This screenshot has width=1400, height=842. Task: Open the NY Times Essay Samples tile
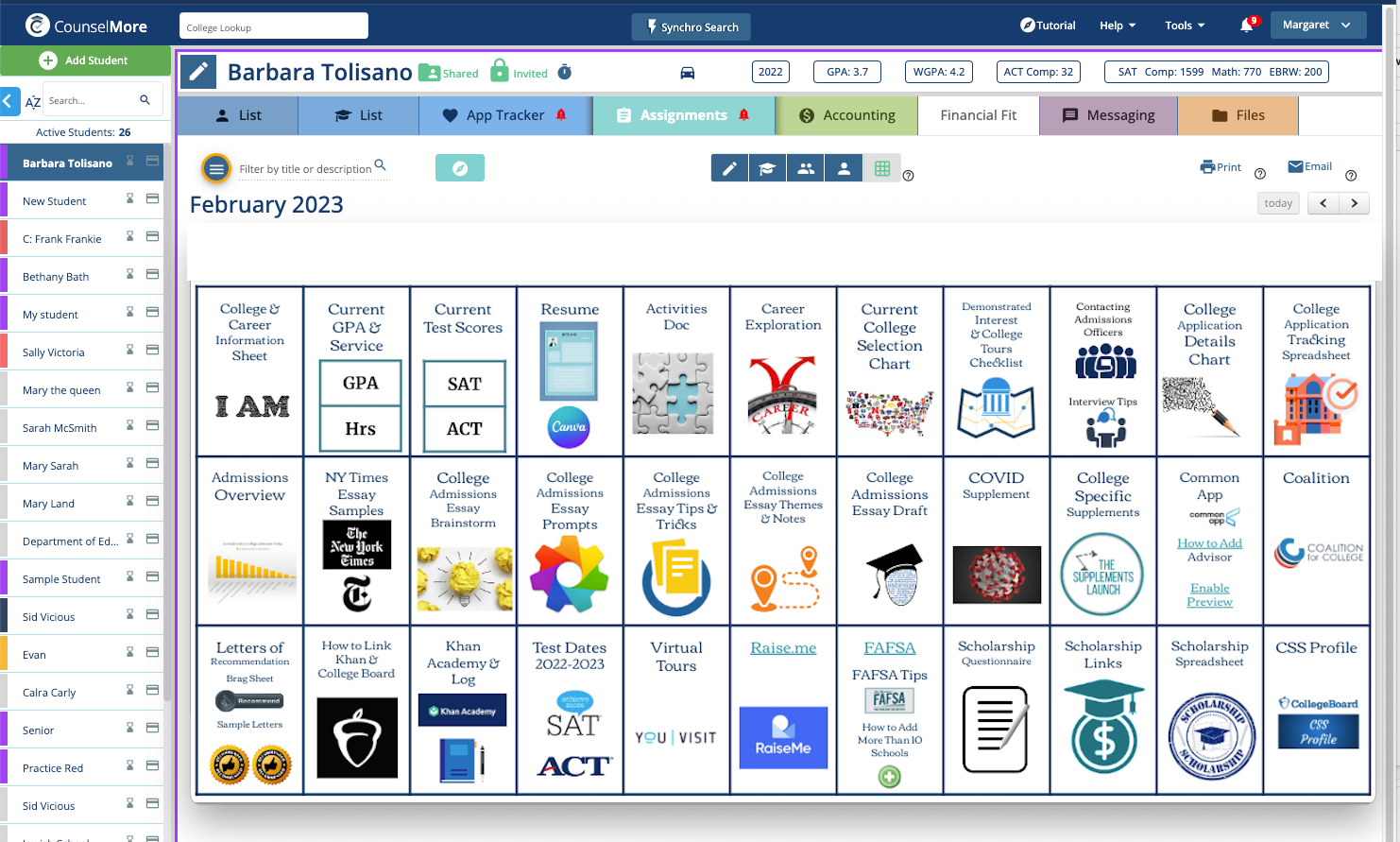[356, 541]
